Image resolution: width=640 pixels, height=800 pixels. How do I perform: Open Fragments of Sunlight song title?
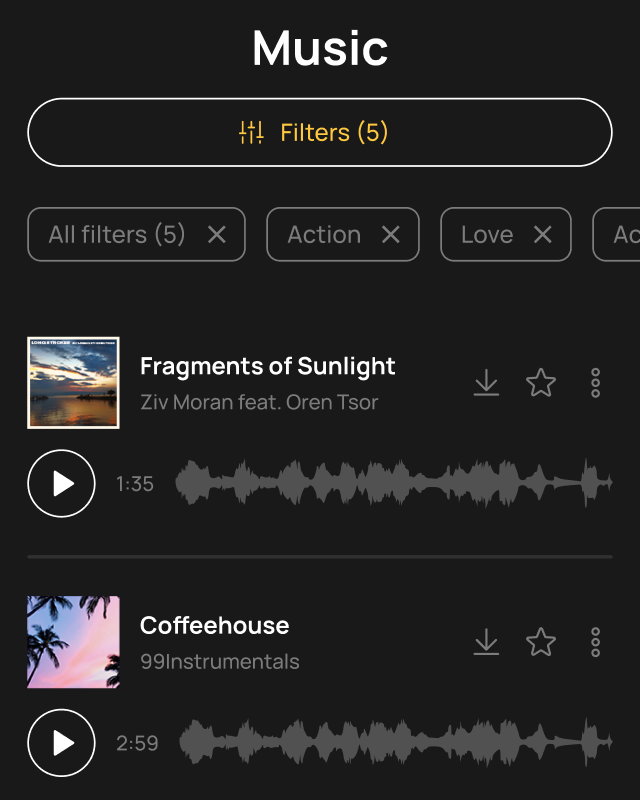[x=268, y=366]
